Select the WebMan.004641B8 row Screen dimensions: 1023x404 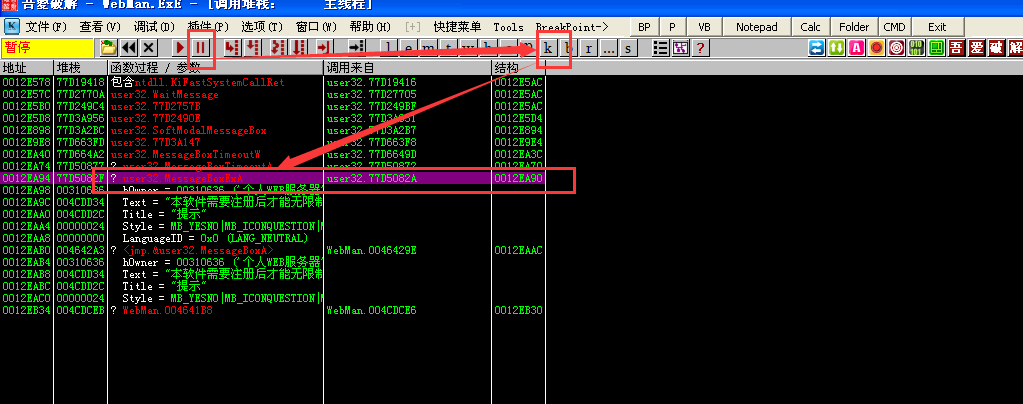point(273,310)
